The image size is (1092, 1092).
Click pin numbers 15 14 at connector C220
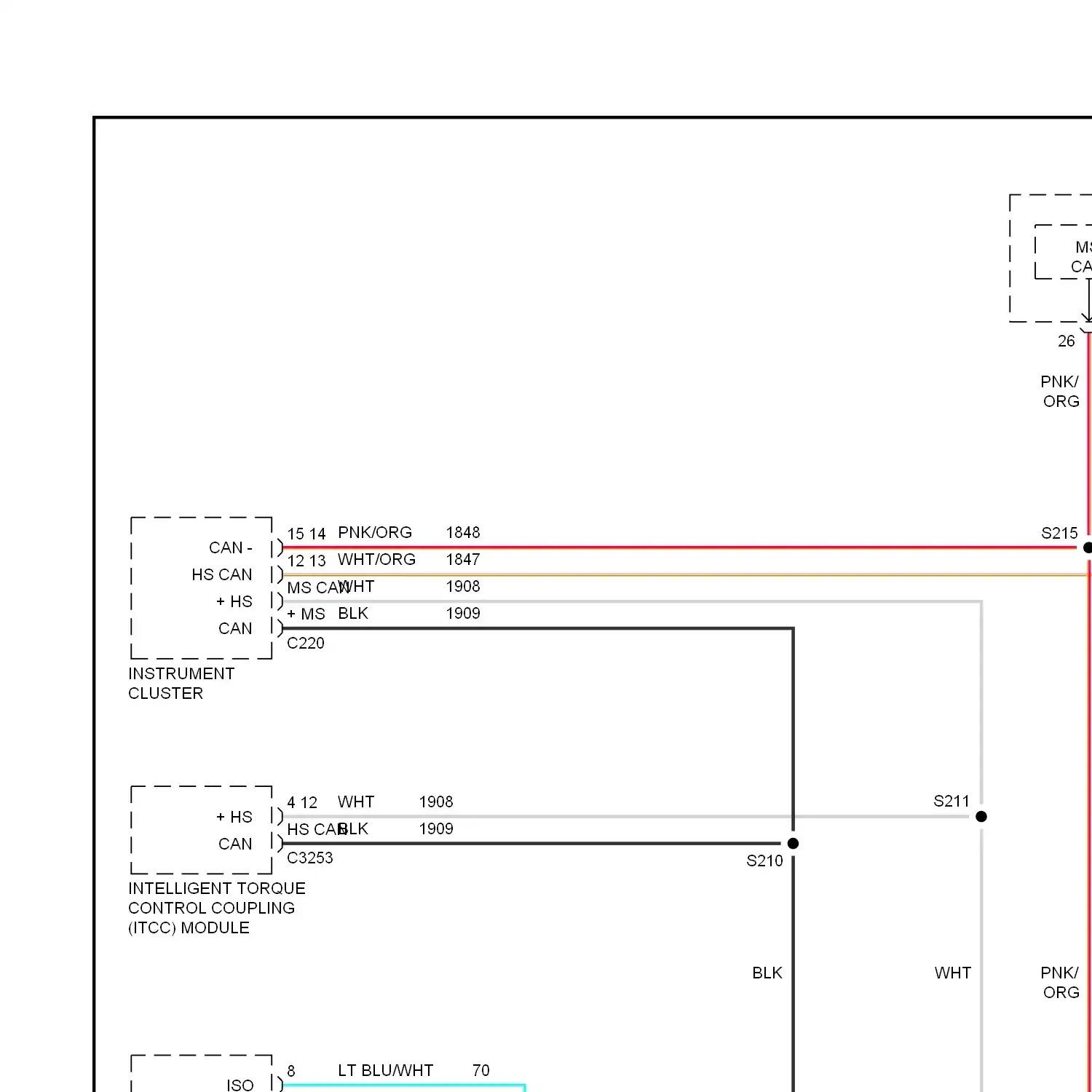[306, 534]
